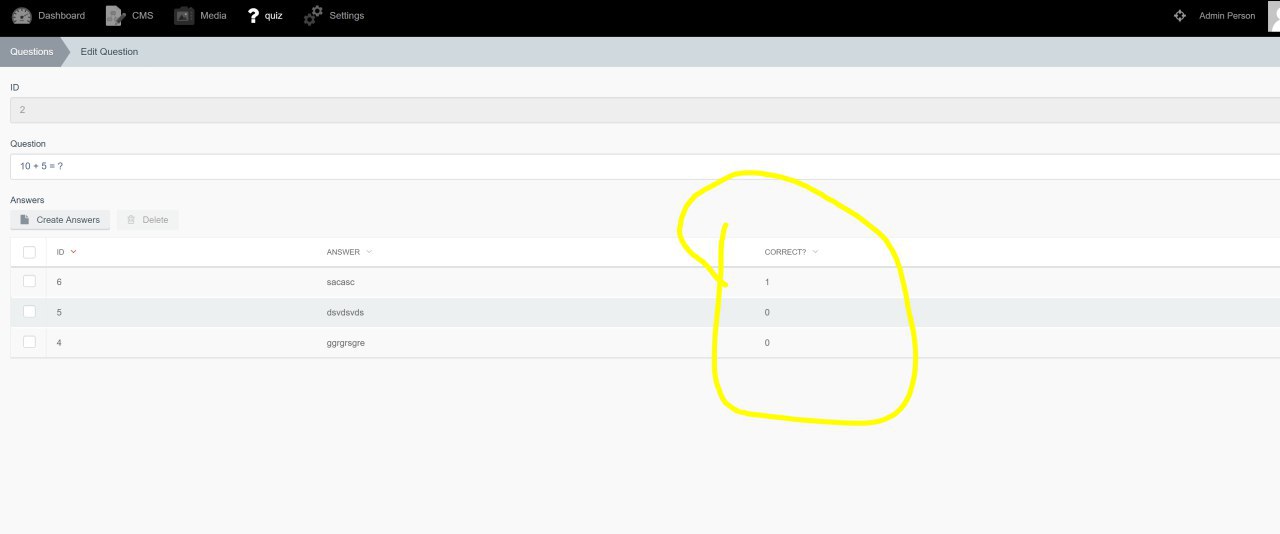Viewport: 1280px width, 534px height.
Task: Toggle the select-all header checkbox
Action: click(29, 252)
